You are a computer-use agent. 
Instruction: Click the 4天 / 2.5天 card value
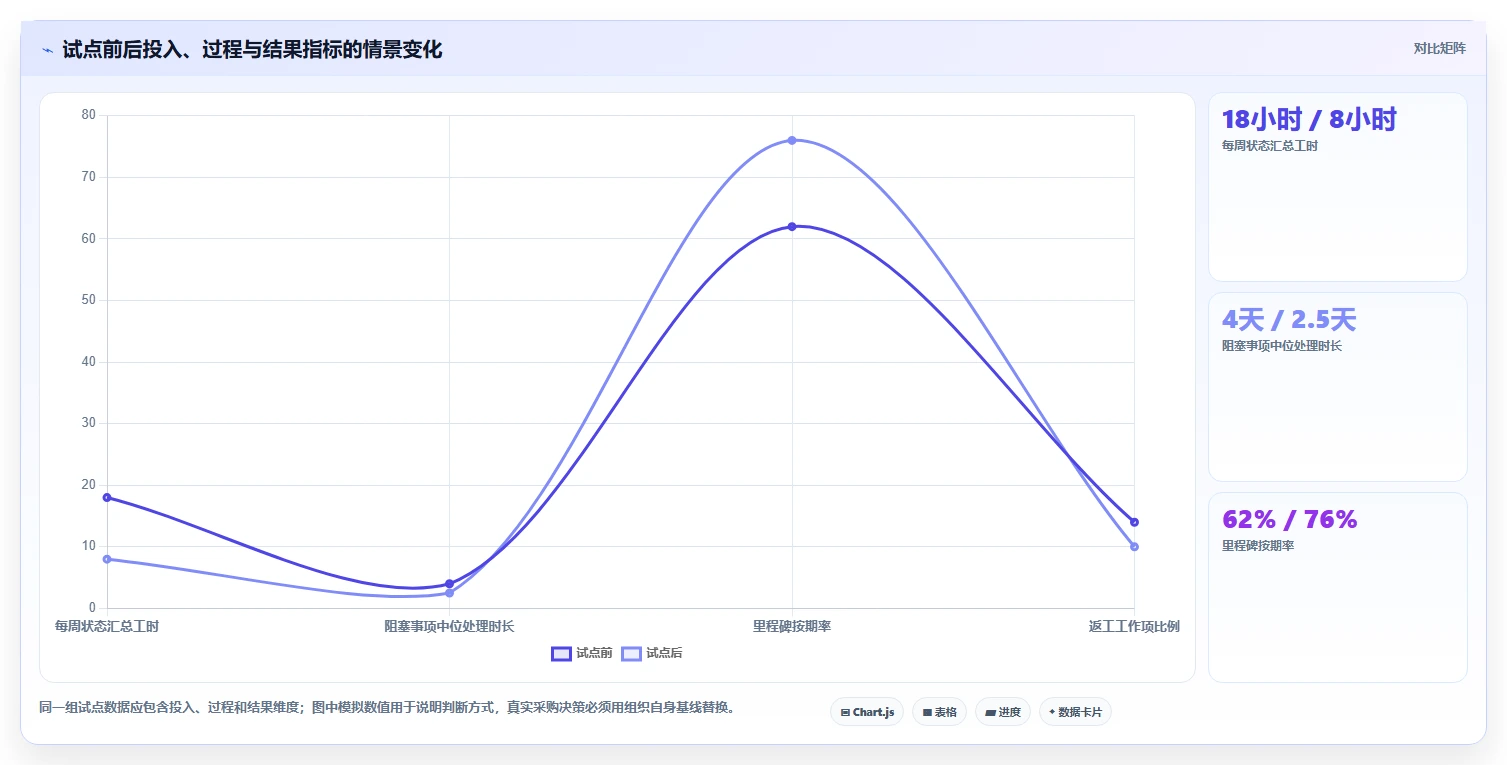[x=1289, y=319]
